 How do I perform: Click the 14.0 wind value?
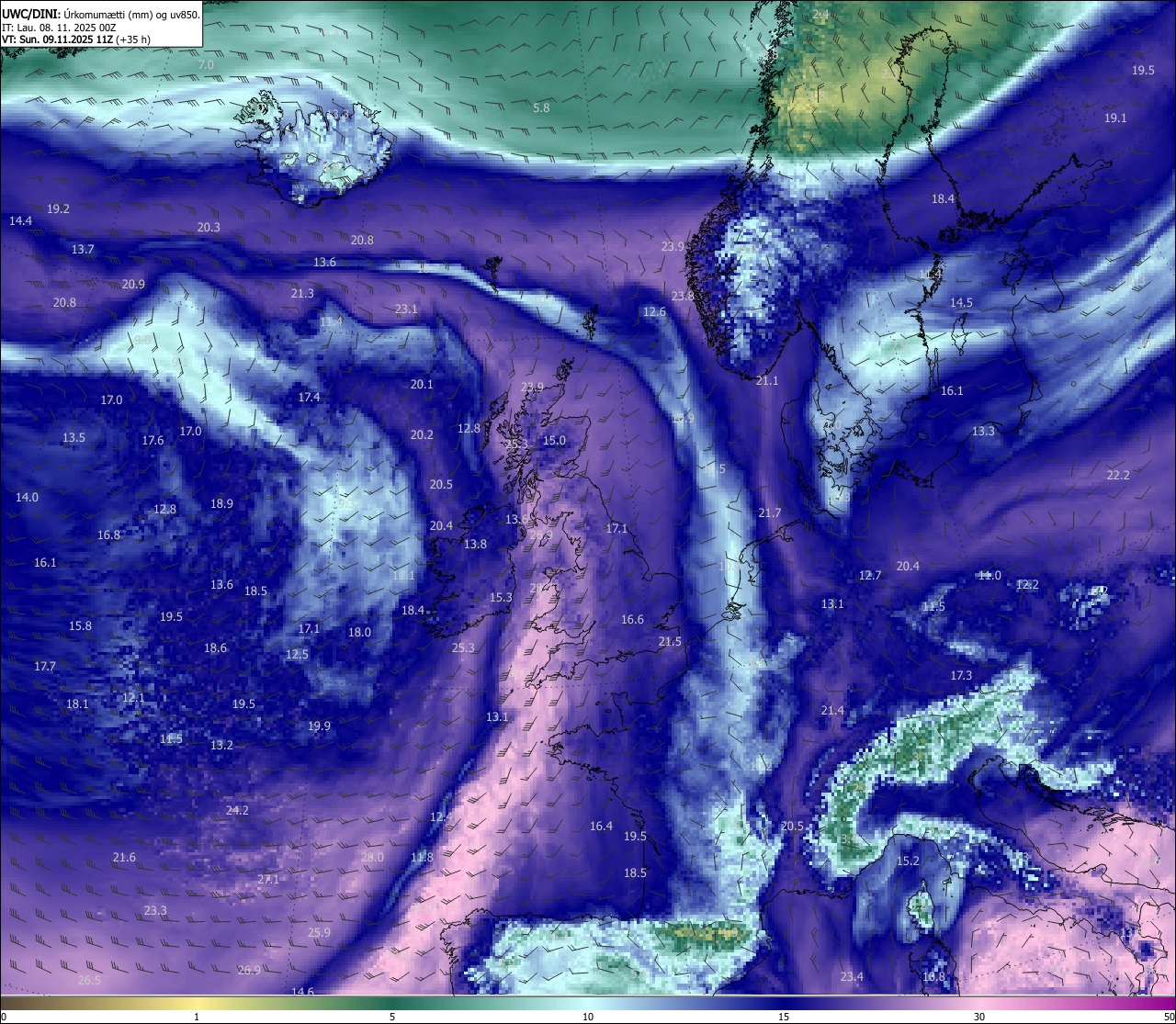[27, 497]
